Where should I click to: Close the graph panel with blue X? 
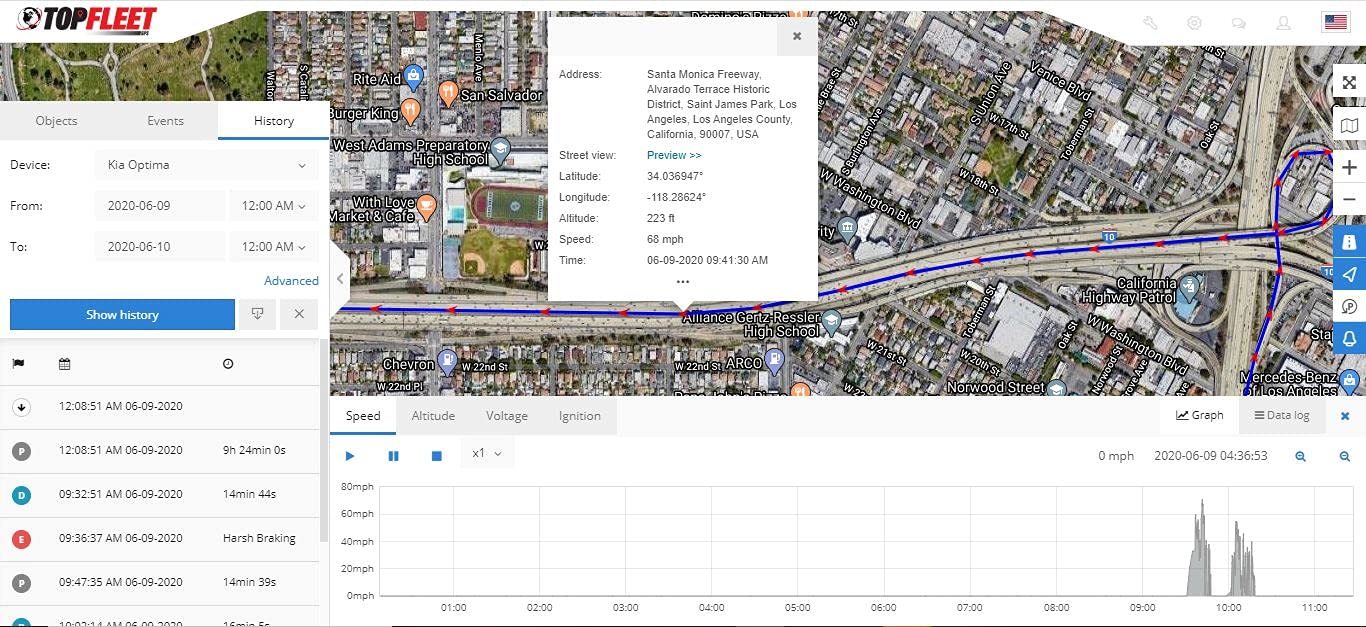pos(1345,416)
